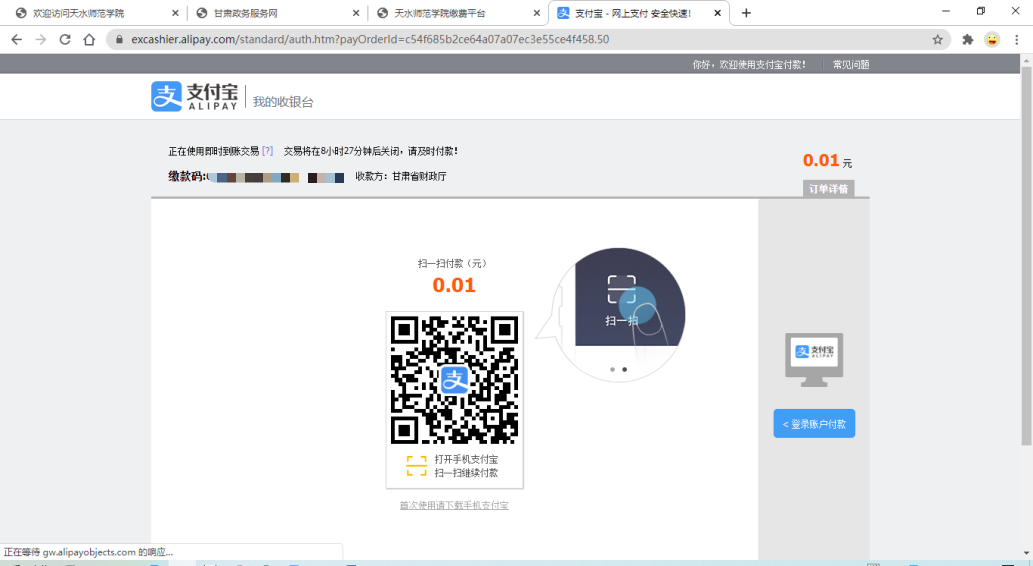Image resolution: width=1033 pixels, height=566 pixels.
Task: Open the profile avatar icon
Action: point(992,40)
